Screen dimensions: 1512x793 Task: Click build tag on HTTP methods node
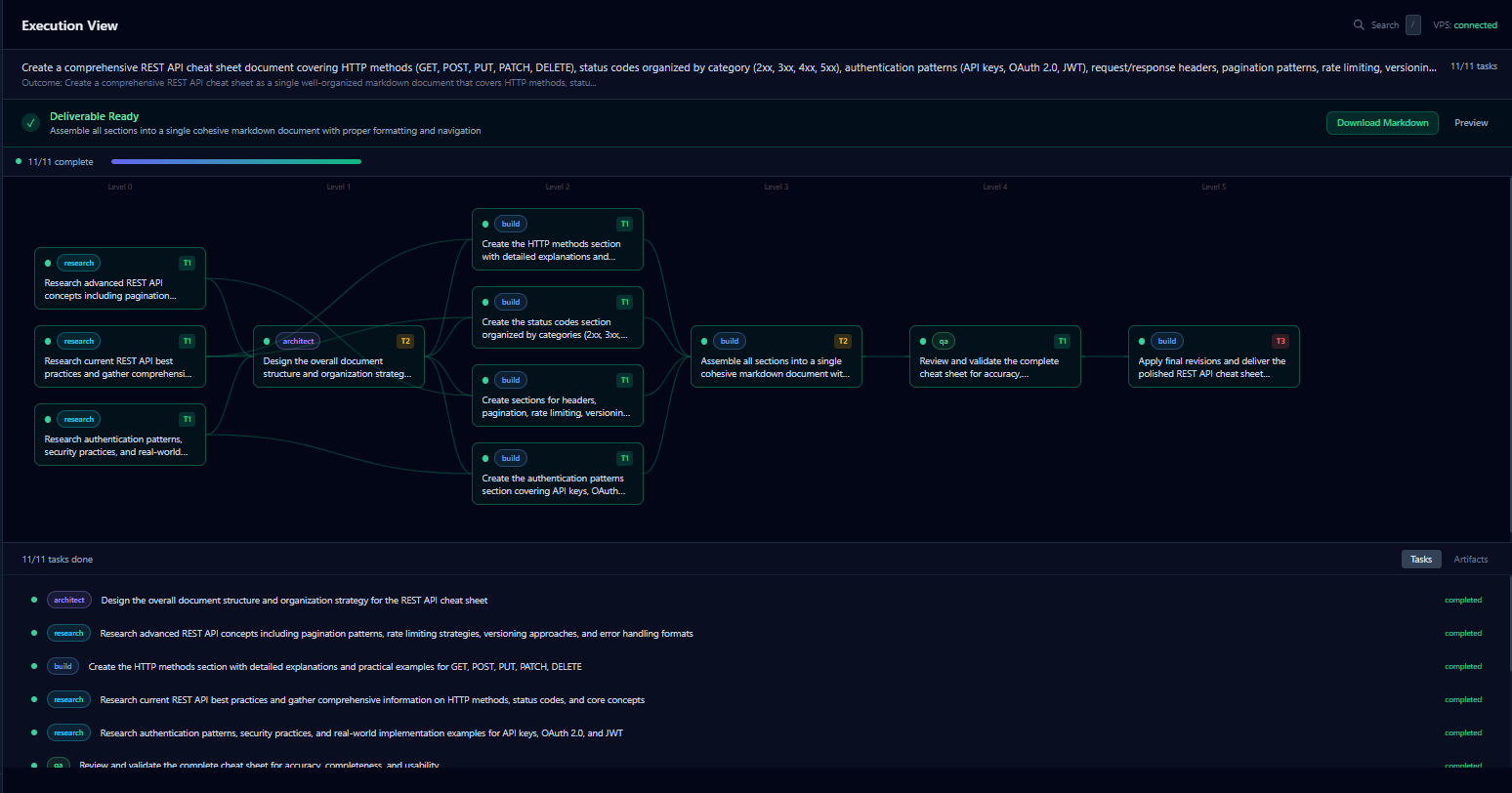(511, 224)
